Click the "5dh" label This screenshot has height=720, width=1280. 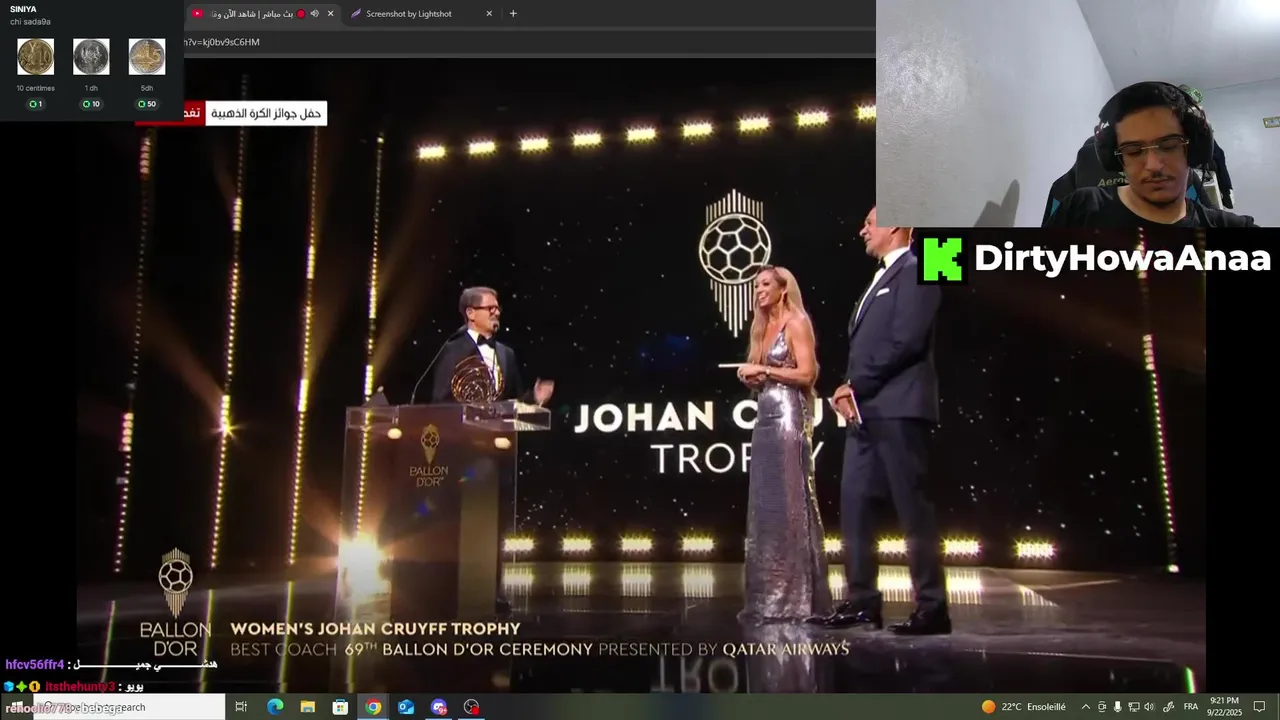pyautogui.click(x=147, y=88)
